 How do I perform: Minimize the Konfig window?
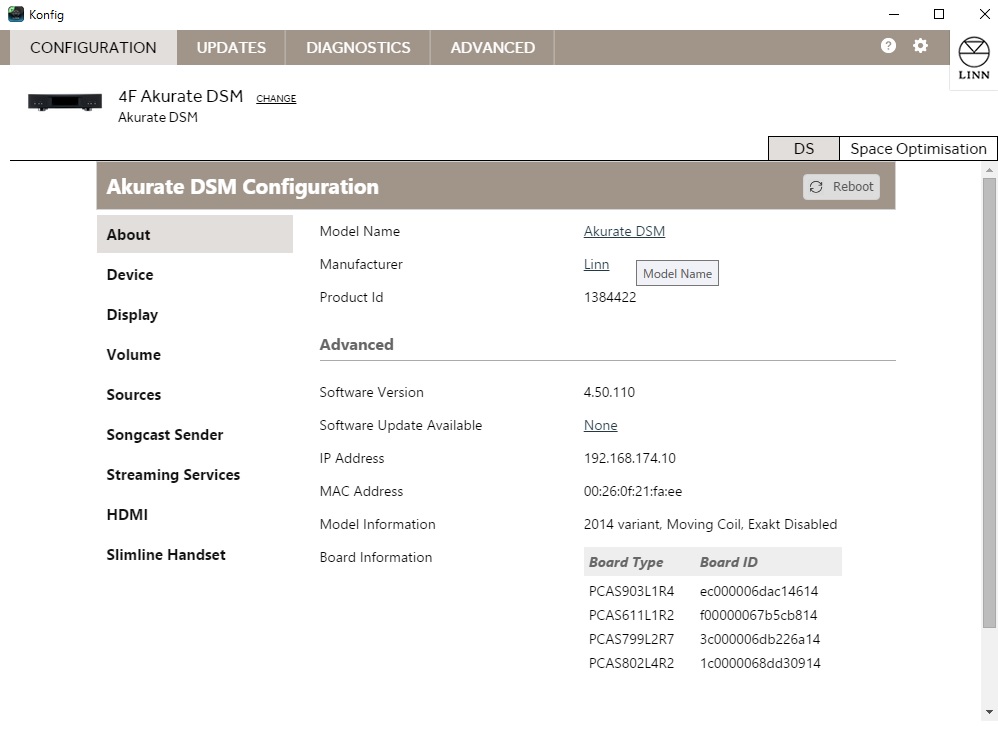(x=894, y=14)
